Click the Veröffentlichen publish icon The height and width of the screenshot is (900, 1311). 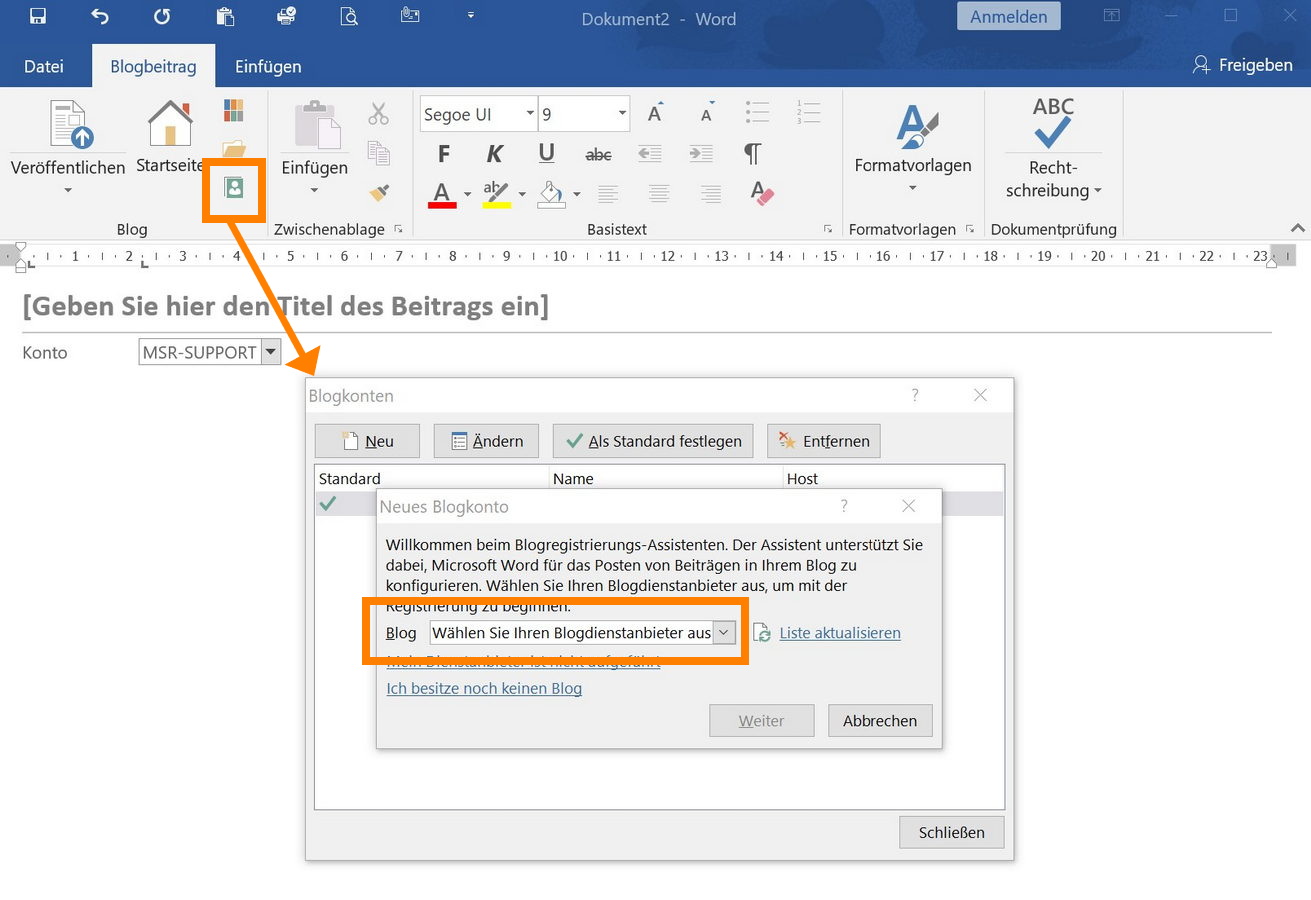click(x=70, y=124)
